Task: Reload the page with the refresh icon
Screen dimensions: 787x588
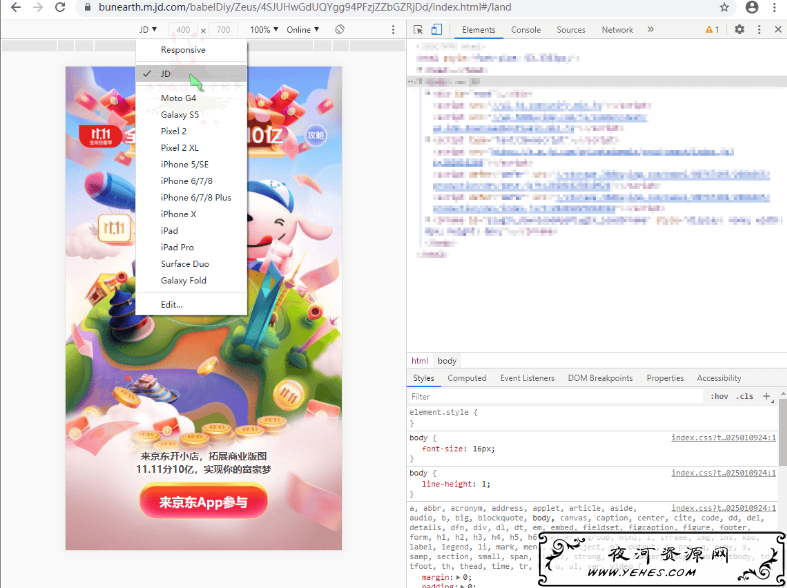Action: click(60, 7)
